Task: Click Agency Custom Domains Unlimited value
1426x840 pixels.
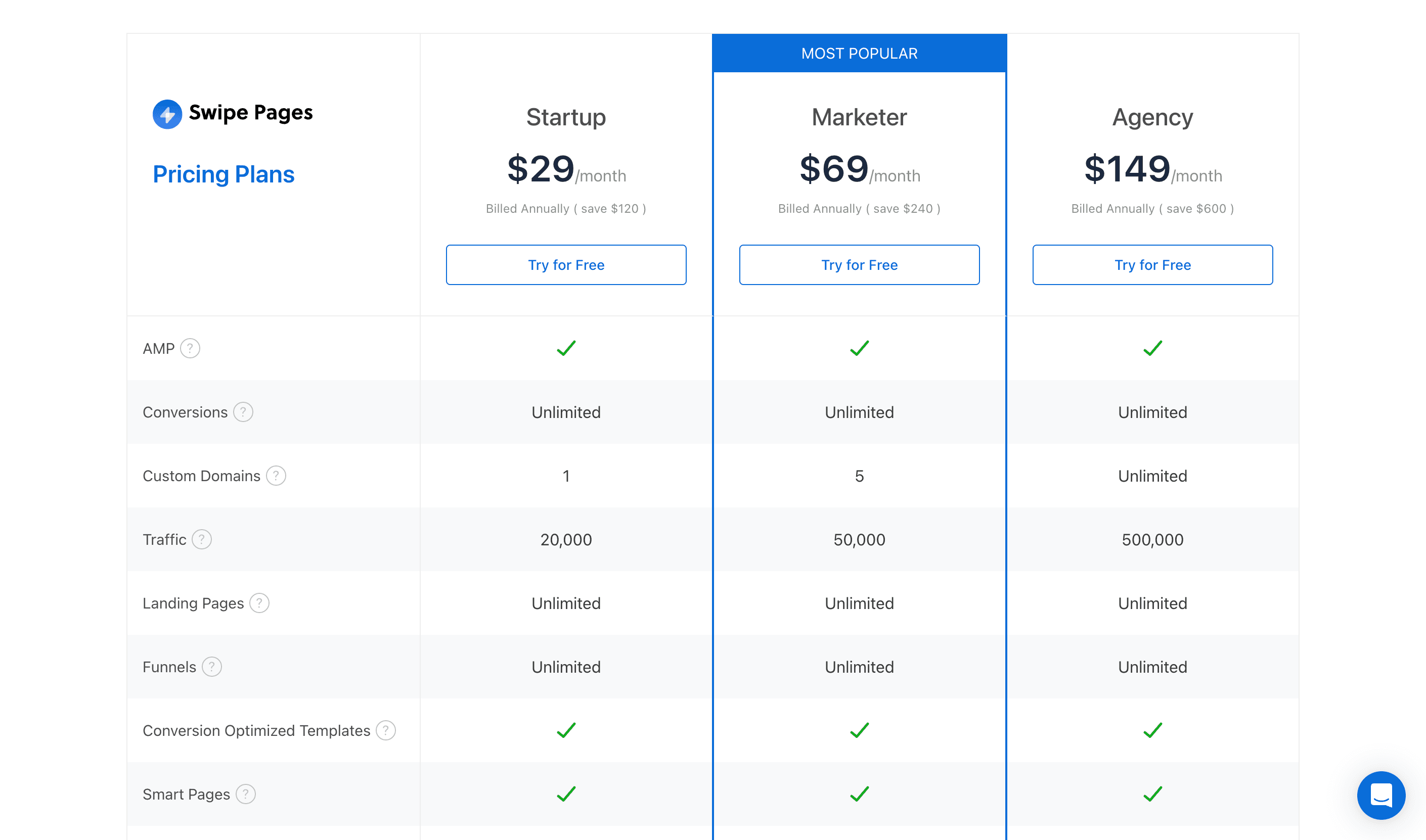Action: (x=1152, y=476)
